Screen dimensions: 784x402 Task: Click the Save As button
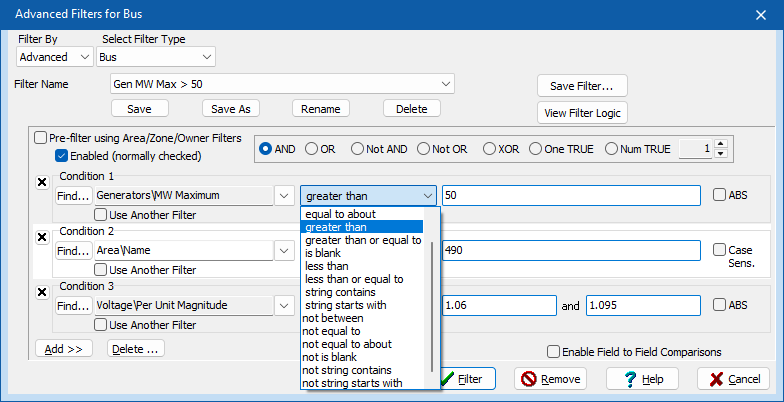231,108
